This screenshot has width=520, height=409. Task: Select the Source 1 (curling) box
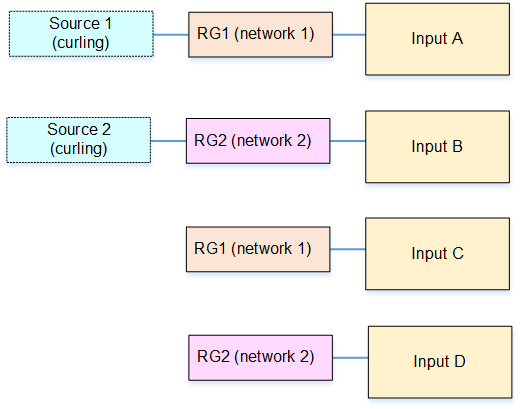(81, 34)
